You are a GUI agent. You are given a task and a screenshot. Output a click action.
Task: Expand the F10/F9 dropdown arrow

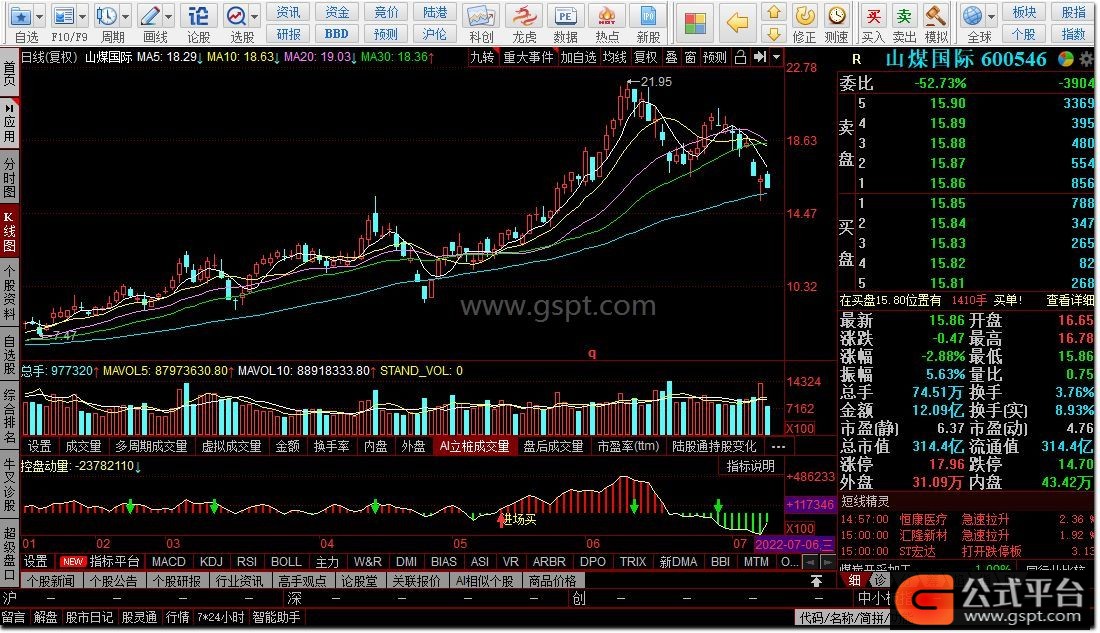83,16
